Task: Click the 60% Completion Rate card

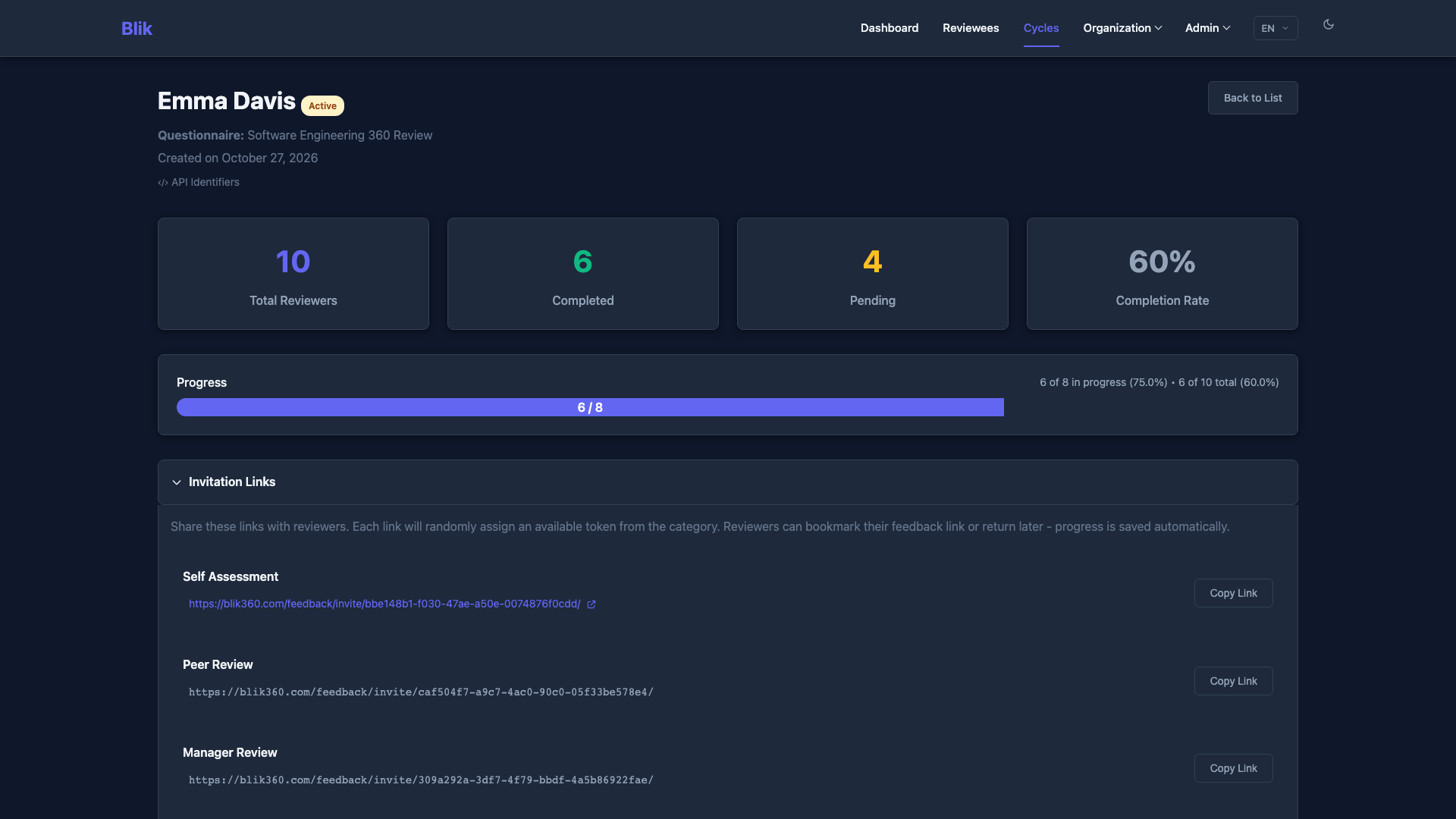Action: tap(1163, 274)
